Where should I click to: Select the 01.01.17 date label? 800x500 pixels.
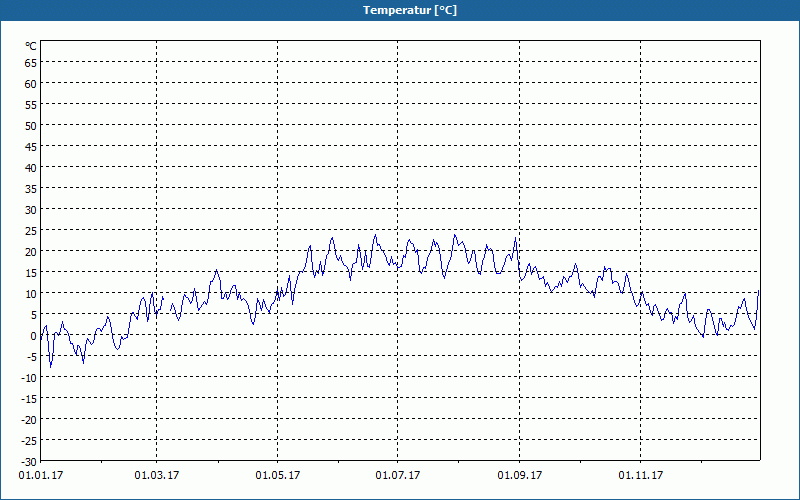pos(41,476)
